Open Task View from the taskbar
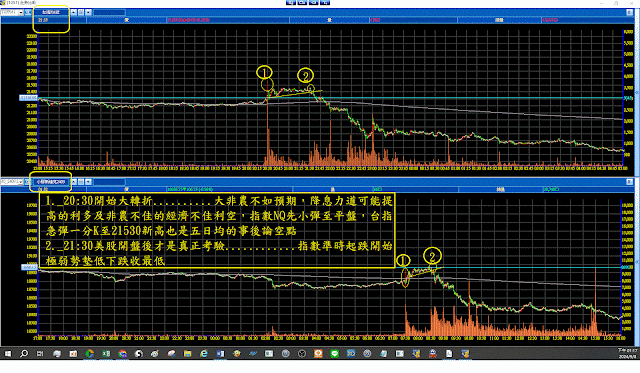Viewport: 640px width, 373px height. (x=40, y=353)
